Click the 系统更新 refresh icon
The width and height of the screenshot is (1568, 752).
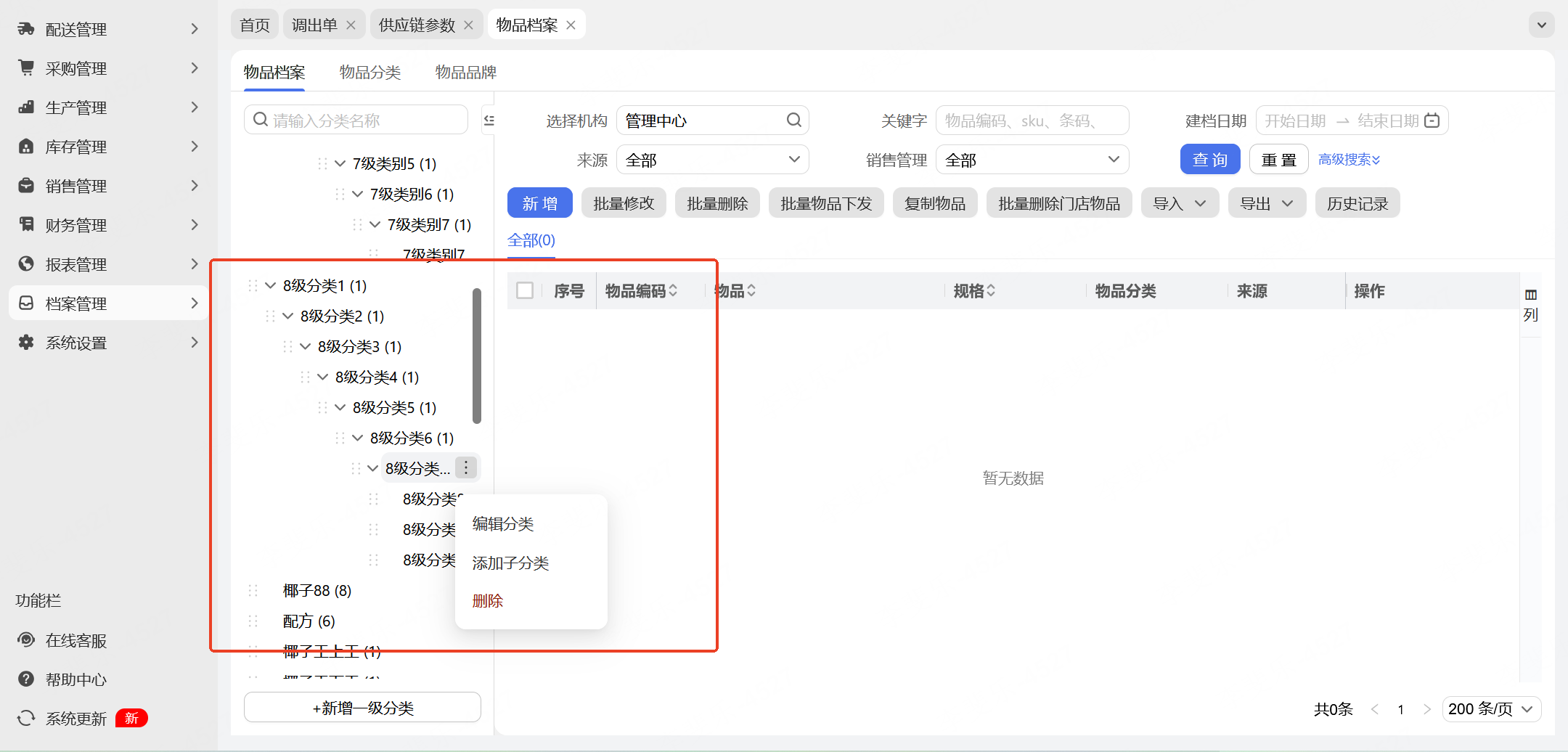(x=26, y=719)
